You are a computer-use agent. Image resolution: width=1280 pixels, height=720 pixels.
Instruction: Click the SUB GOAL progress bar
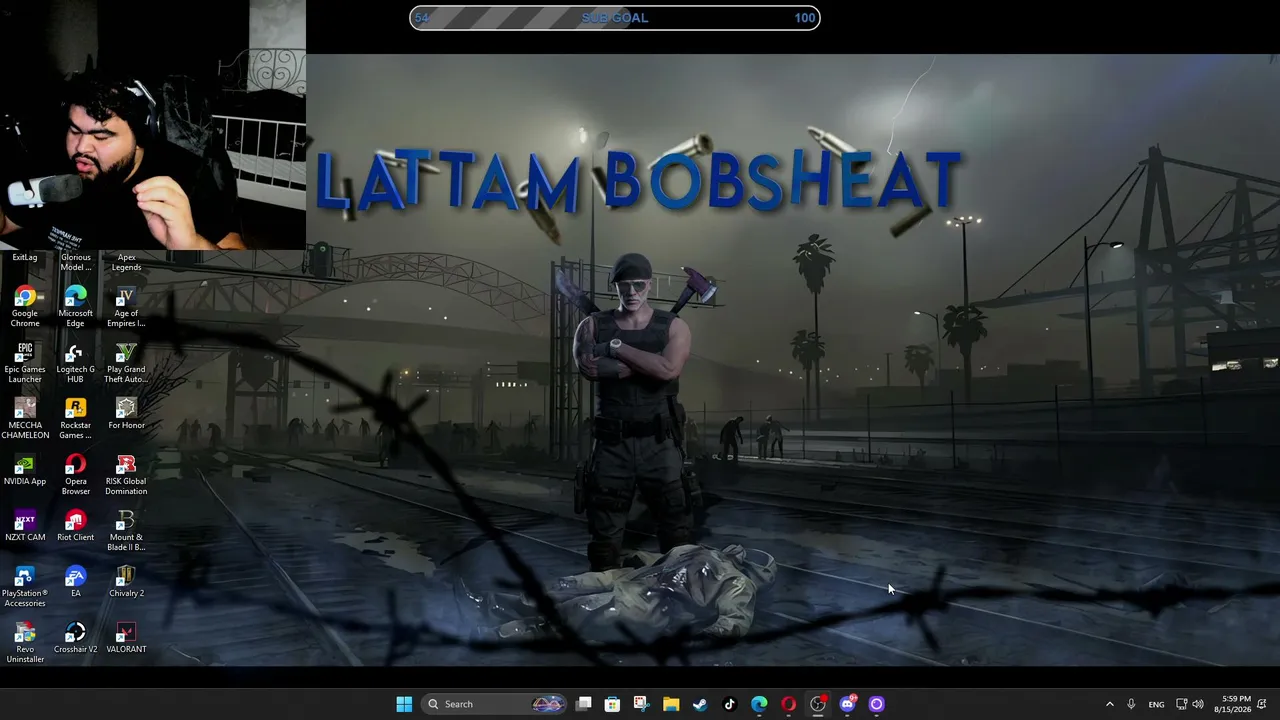615,18
